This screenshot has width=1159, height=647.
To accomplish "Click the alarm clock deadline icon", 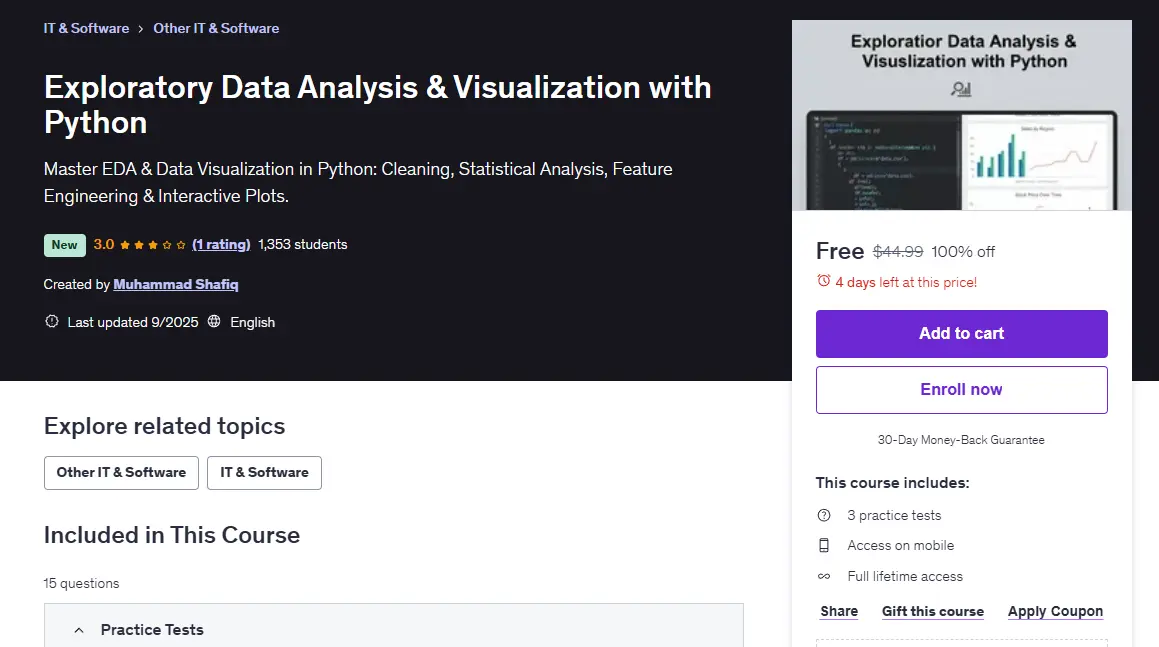I will 823,281.
